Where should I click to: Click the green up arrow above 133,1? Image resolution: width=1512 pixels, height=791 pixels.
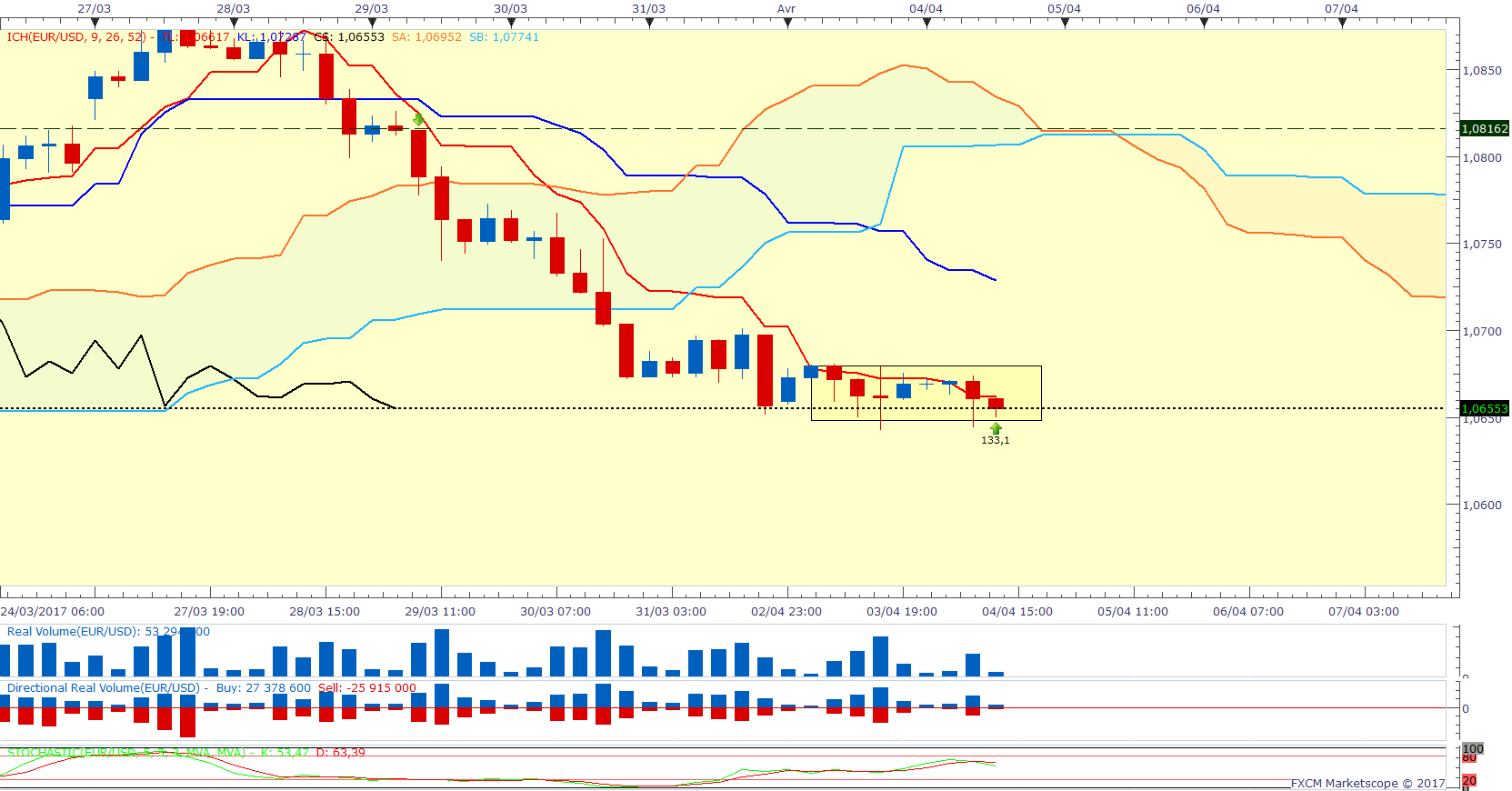tap(996, 428)
